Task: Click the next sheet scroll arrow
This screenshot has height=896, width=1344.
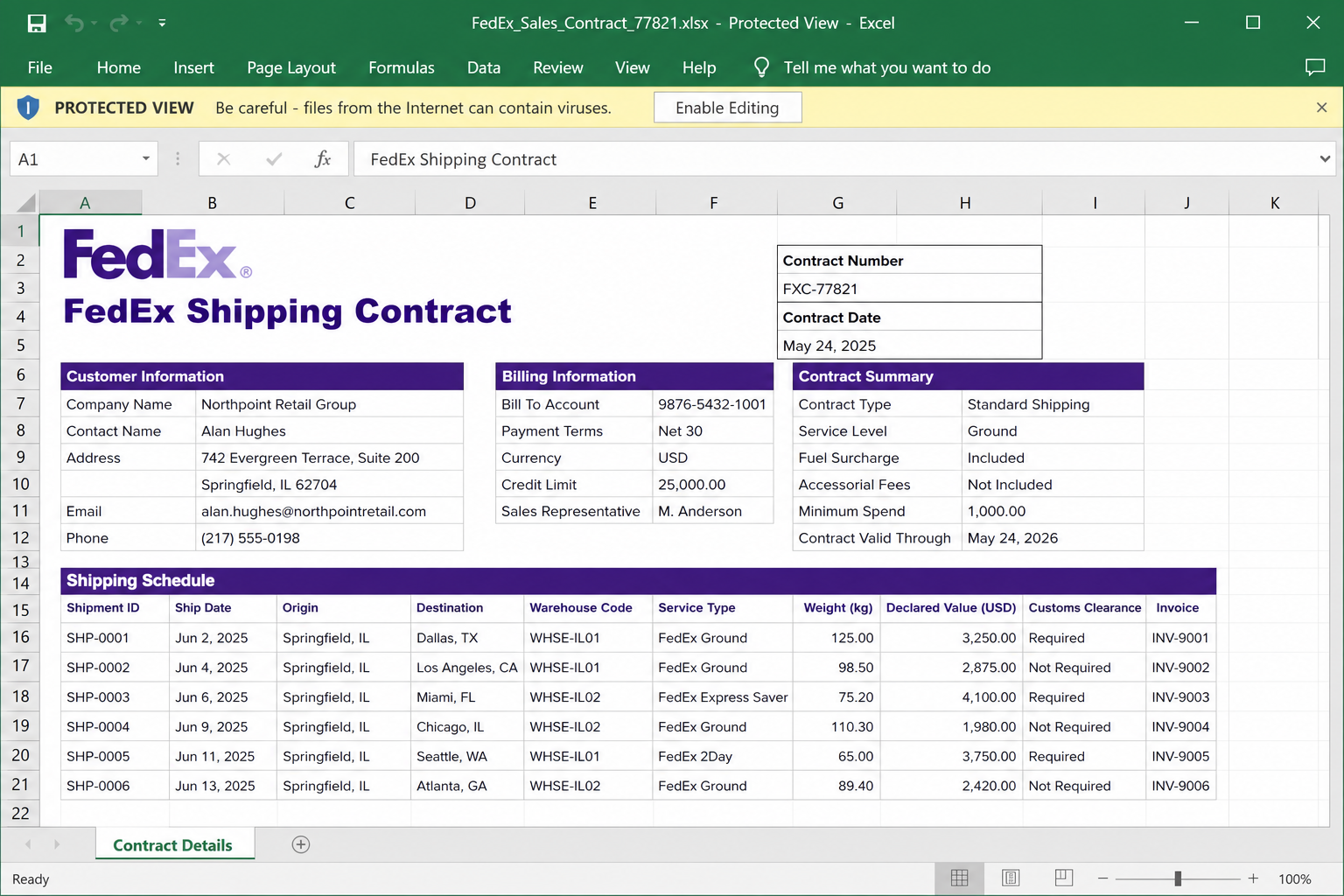Action: point(57,844)
